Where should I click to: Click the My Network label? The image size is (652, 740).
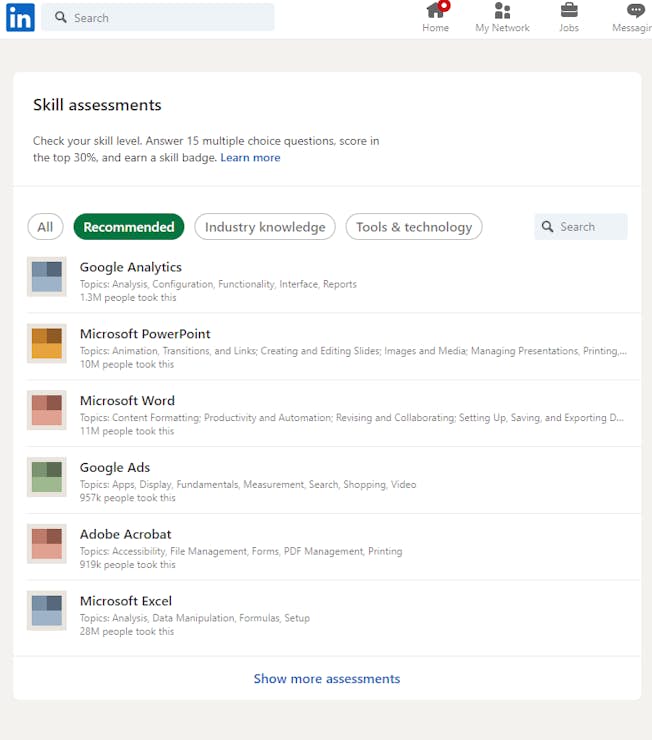pyautogui.click(x=502, y=28)
